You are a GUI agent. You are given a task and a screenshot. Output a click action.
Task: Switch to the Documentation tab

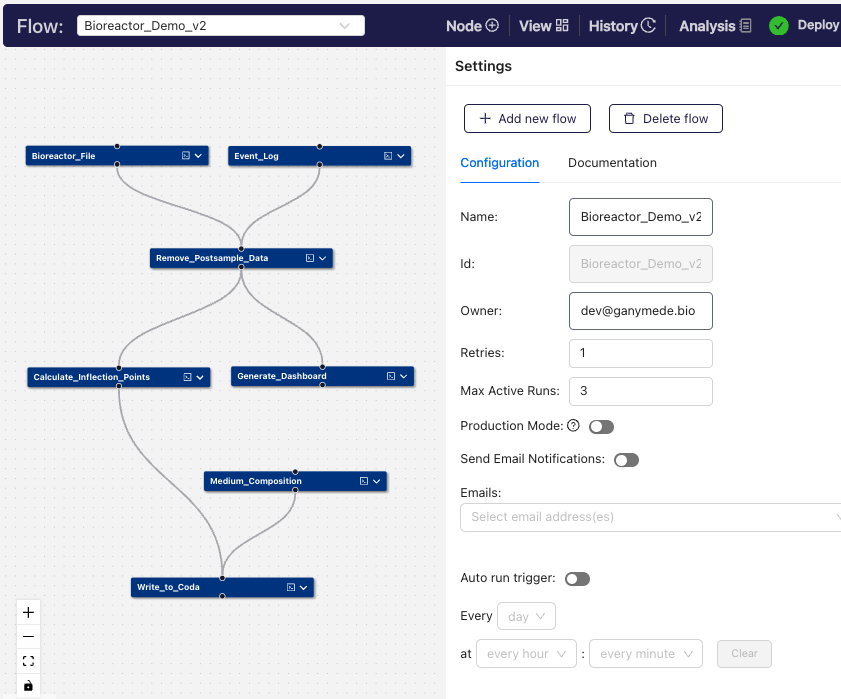(x=612, y=163)
